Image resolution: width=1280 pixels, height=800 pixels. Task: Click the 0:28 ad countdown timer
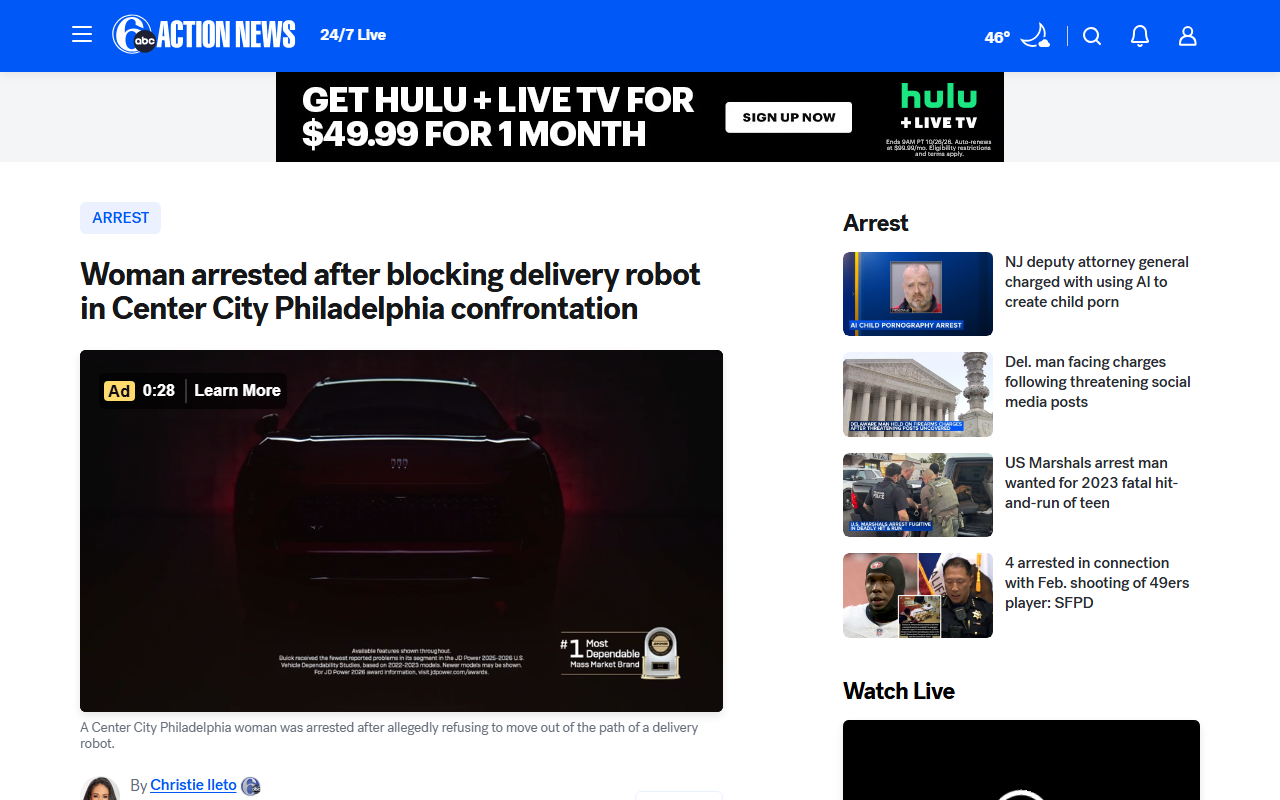tap(159, 390)
